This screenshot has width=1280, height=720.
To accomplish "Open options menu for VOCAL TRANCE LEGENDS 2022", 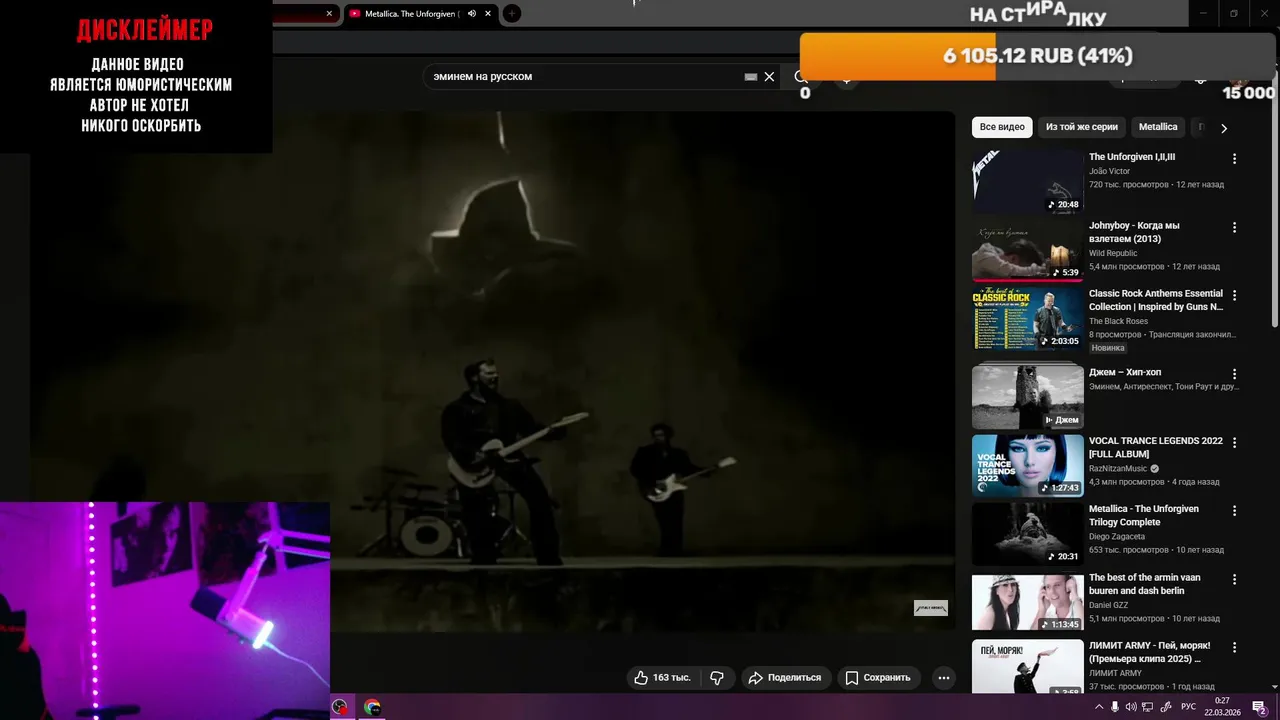I will (x=1234, y=442).
